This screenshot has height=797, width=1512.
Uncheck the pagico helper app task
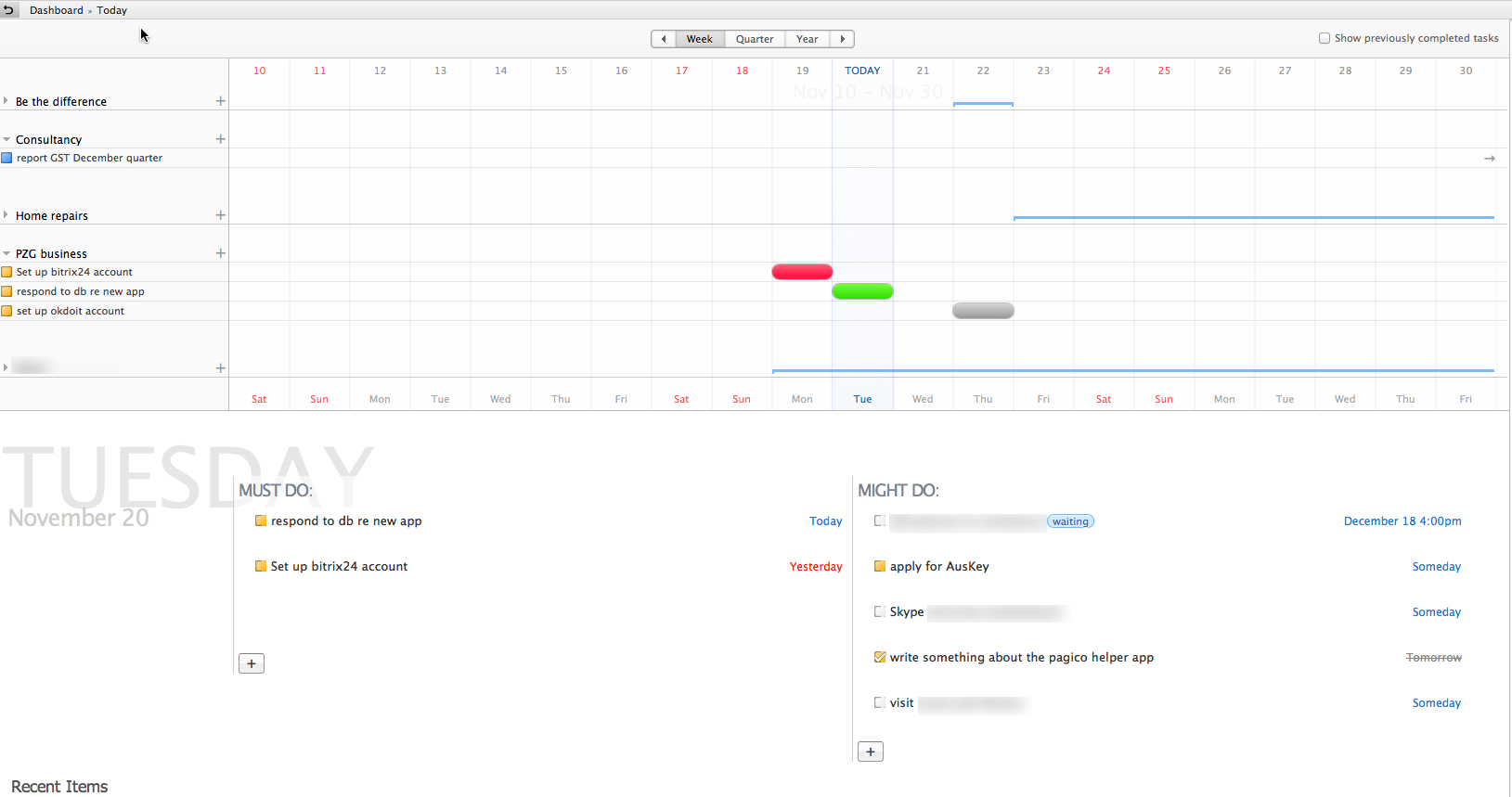(x=880, y=657)
